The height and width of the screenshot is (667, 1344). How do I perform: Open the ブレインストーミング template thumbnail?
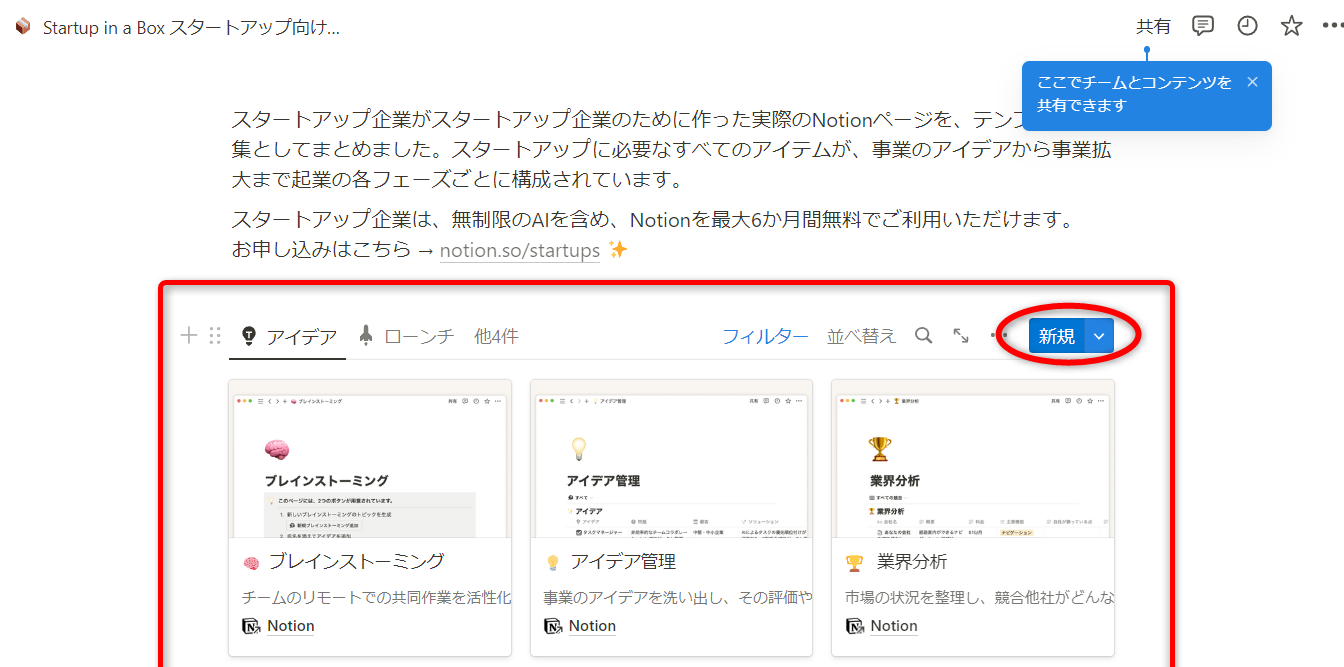click(x=370, y=460)
